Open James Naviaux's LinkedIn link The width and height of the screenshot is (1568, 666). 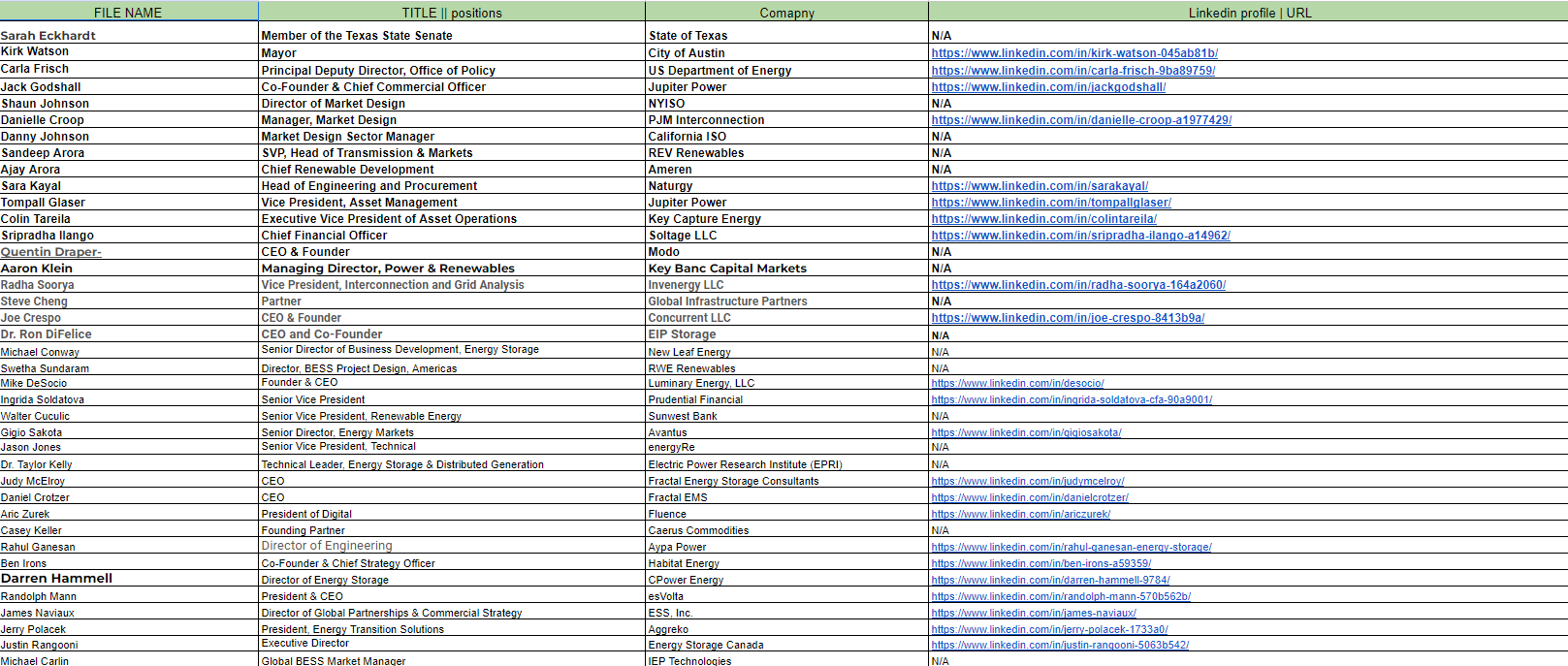tap(1034, 613)
